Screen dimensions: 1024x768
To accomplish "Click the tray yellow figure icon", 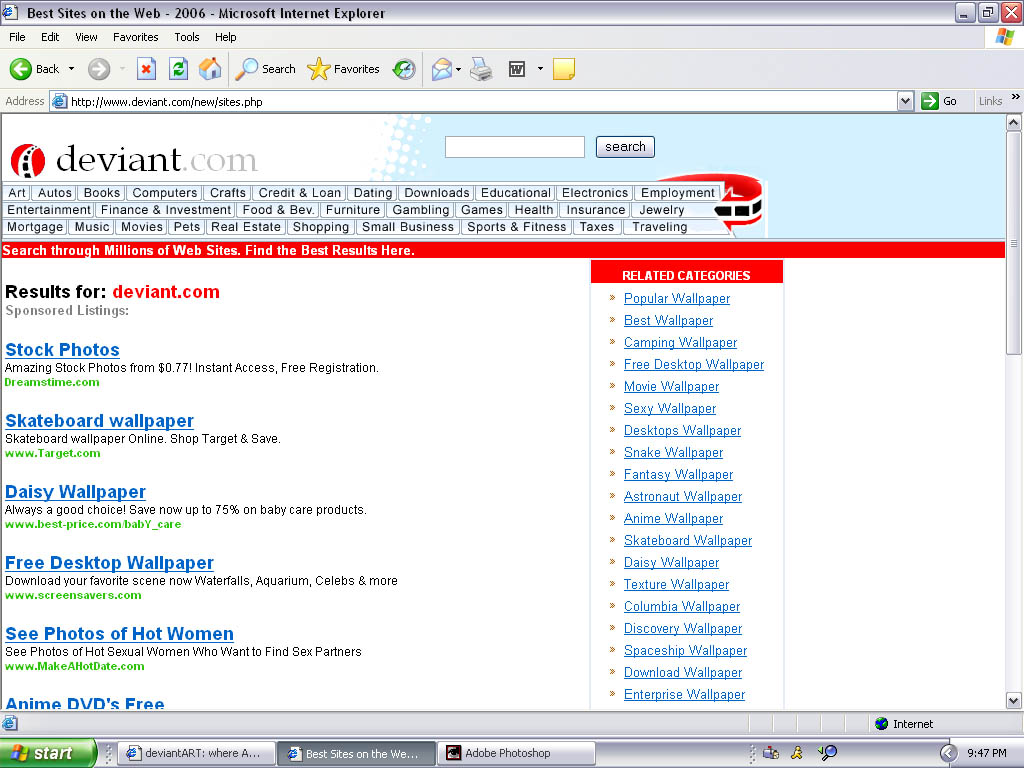I will (797, 753).
